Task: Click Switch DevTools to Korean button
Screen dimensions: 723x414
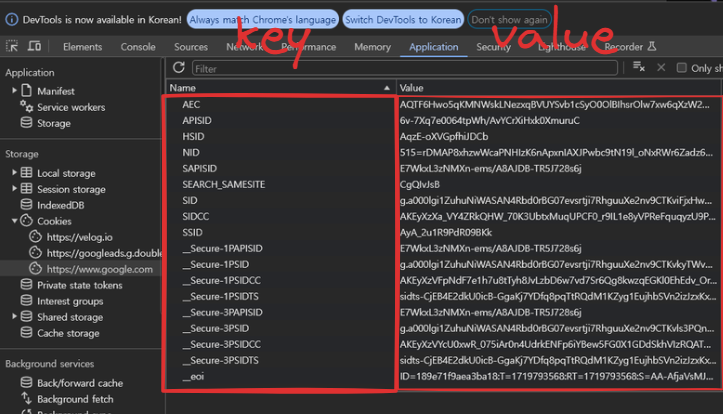Action: click(x=403, y=19)
